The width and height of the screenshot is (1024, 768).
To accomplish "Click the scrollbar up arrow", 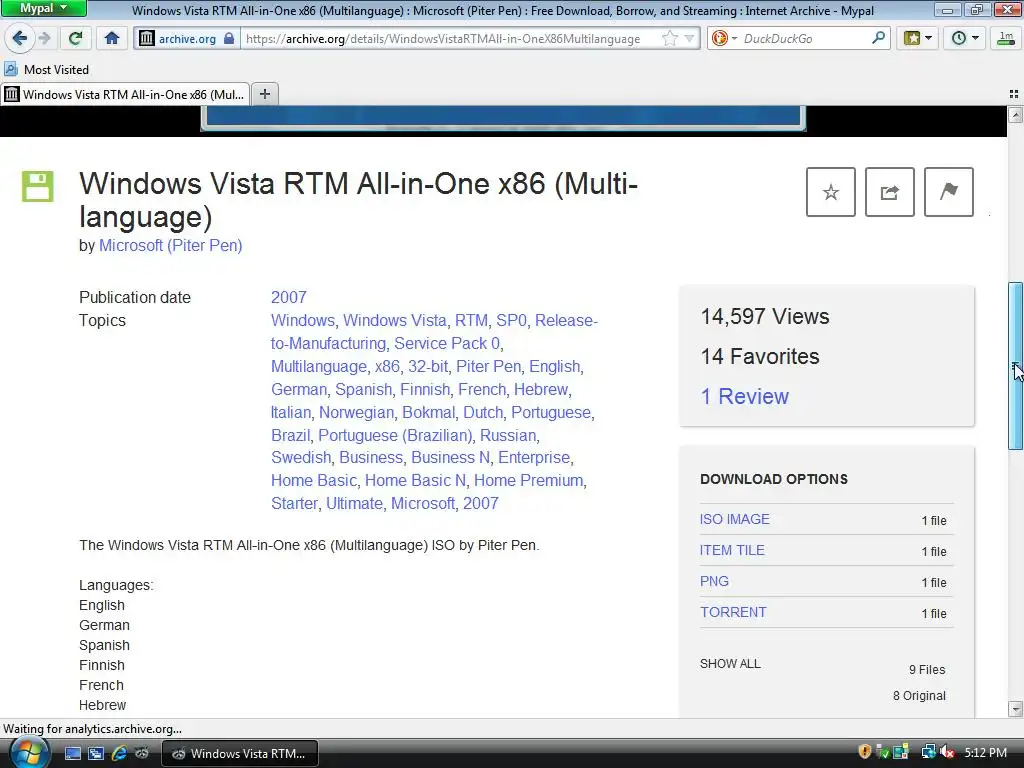I will coord(1015,115).
